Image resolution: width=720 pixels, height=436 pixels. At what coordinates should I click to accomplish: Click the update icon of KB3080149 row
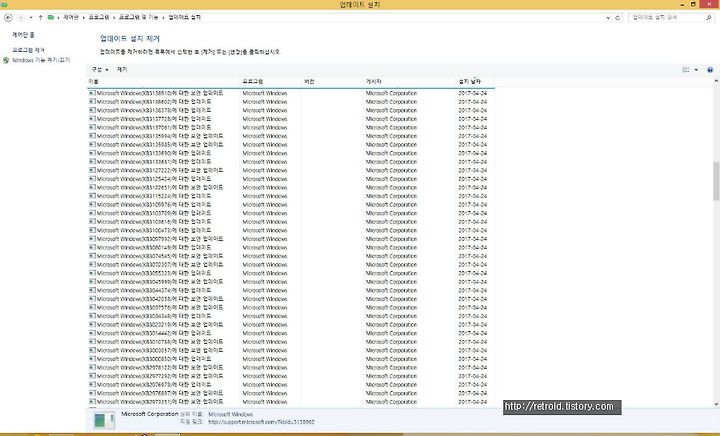(92, 247)
